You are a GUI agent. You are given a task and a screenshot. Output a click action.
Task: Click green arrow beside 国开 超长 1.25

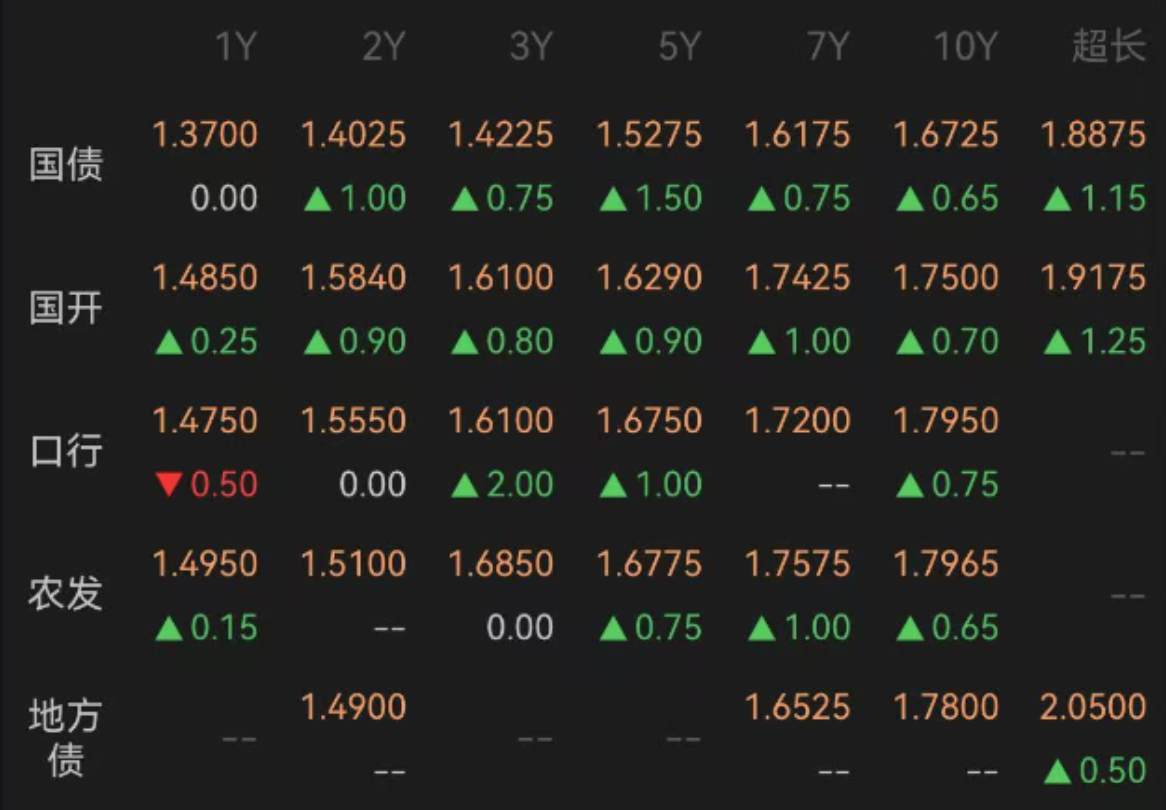coord(1057,342)
